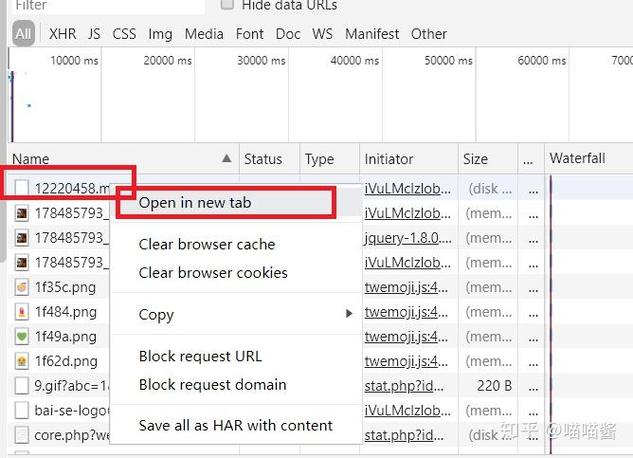The height and width of the screenshot is (458, 633).
Task: Select Open in new tab
Action: (x=195, y=203)
